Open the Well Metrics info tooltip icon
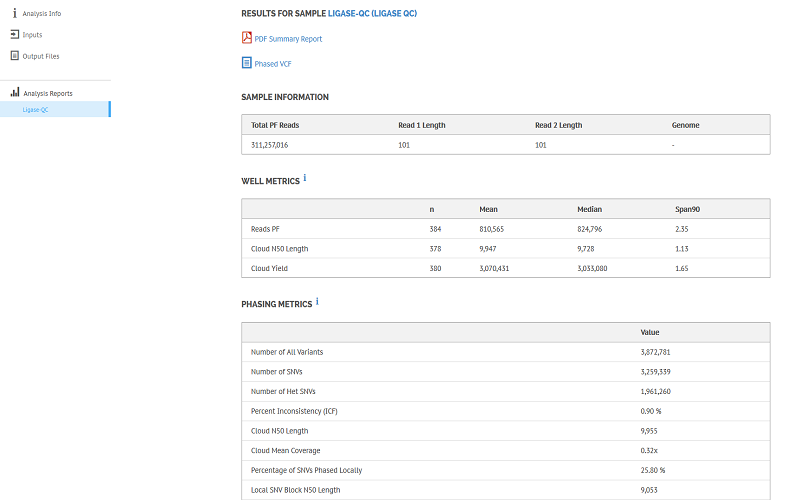 point(305,178)
